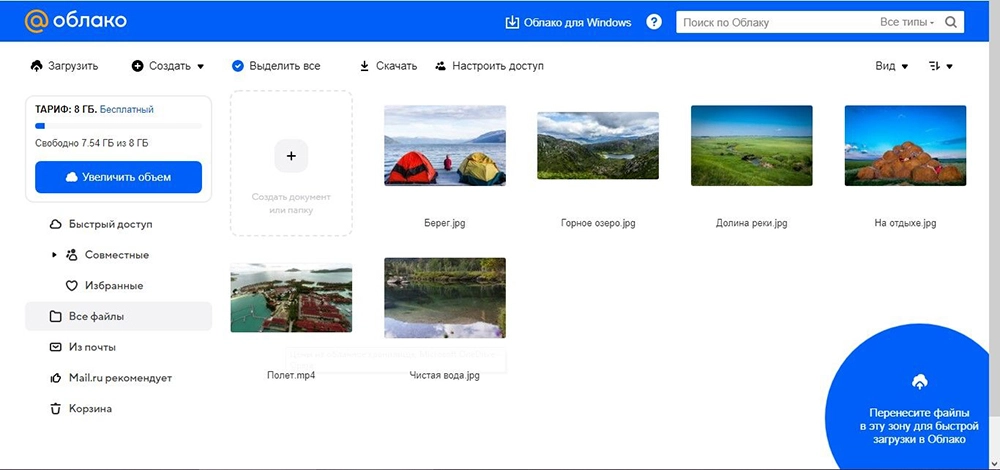Screen dimensions: 1000x470
Task: Click the file name Долина реки.jpg
Action: (x=751, y=223)
